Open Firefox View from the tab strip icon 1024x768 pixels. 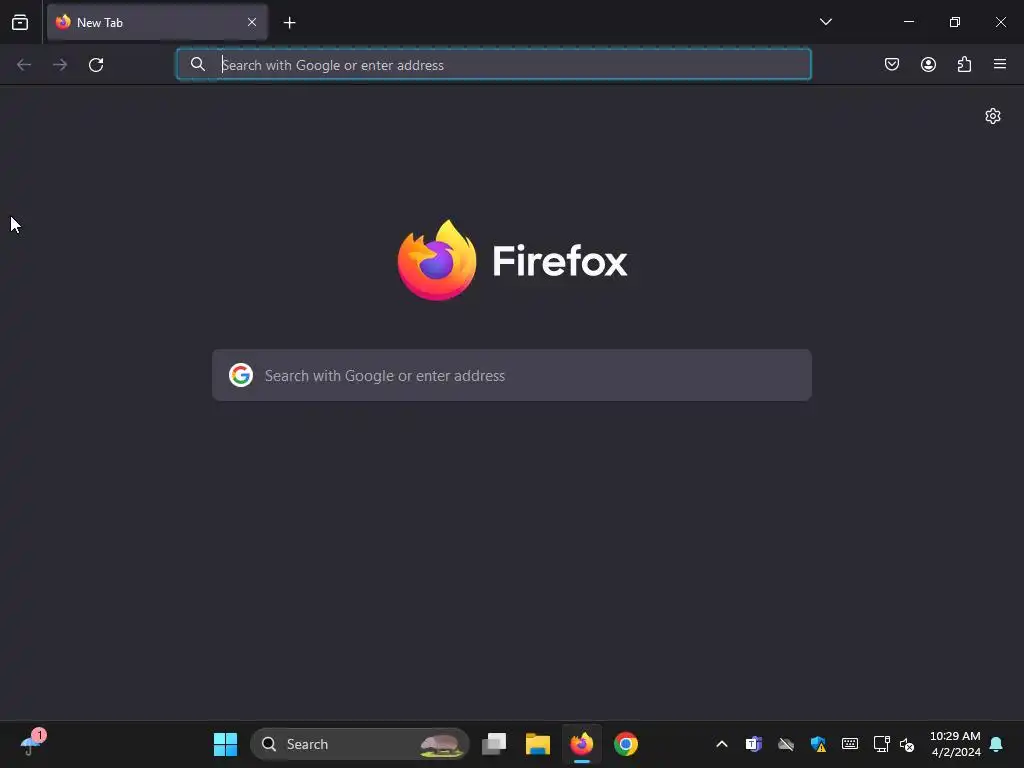[x=20, y=22]
